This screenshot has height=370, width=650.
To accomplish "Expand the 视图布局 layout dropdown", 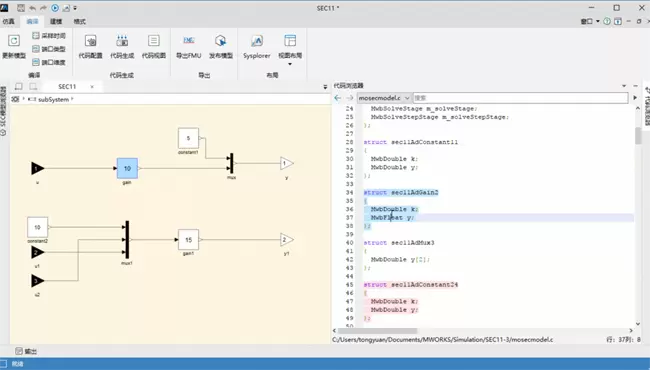I will [x=290, y=64].
